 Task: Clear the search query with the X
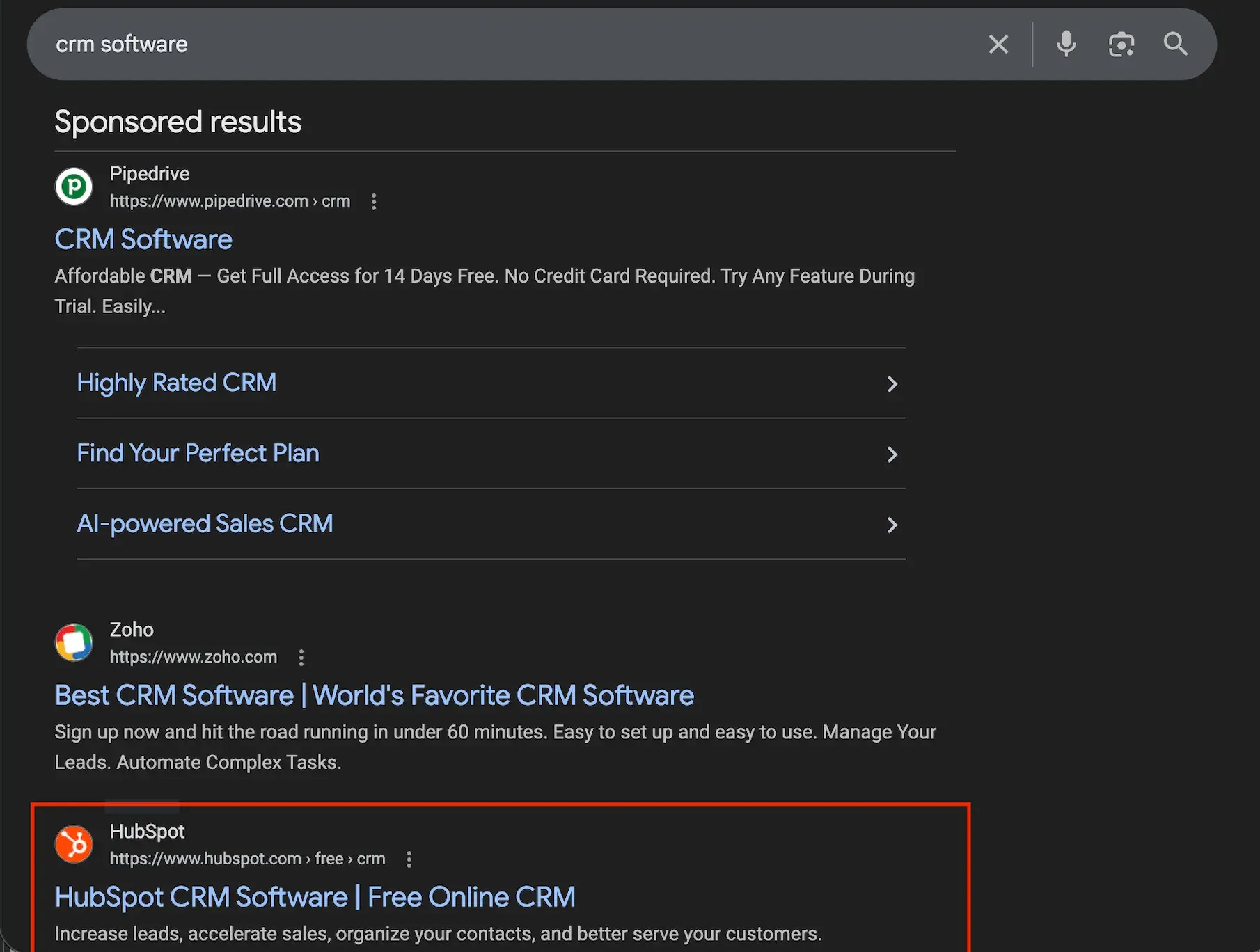998,44
